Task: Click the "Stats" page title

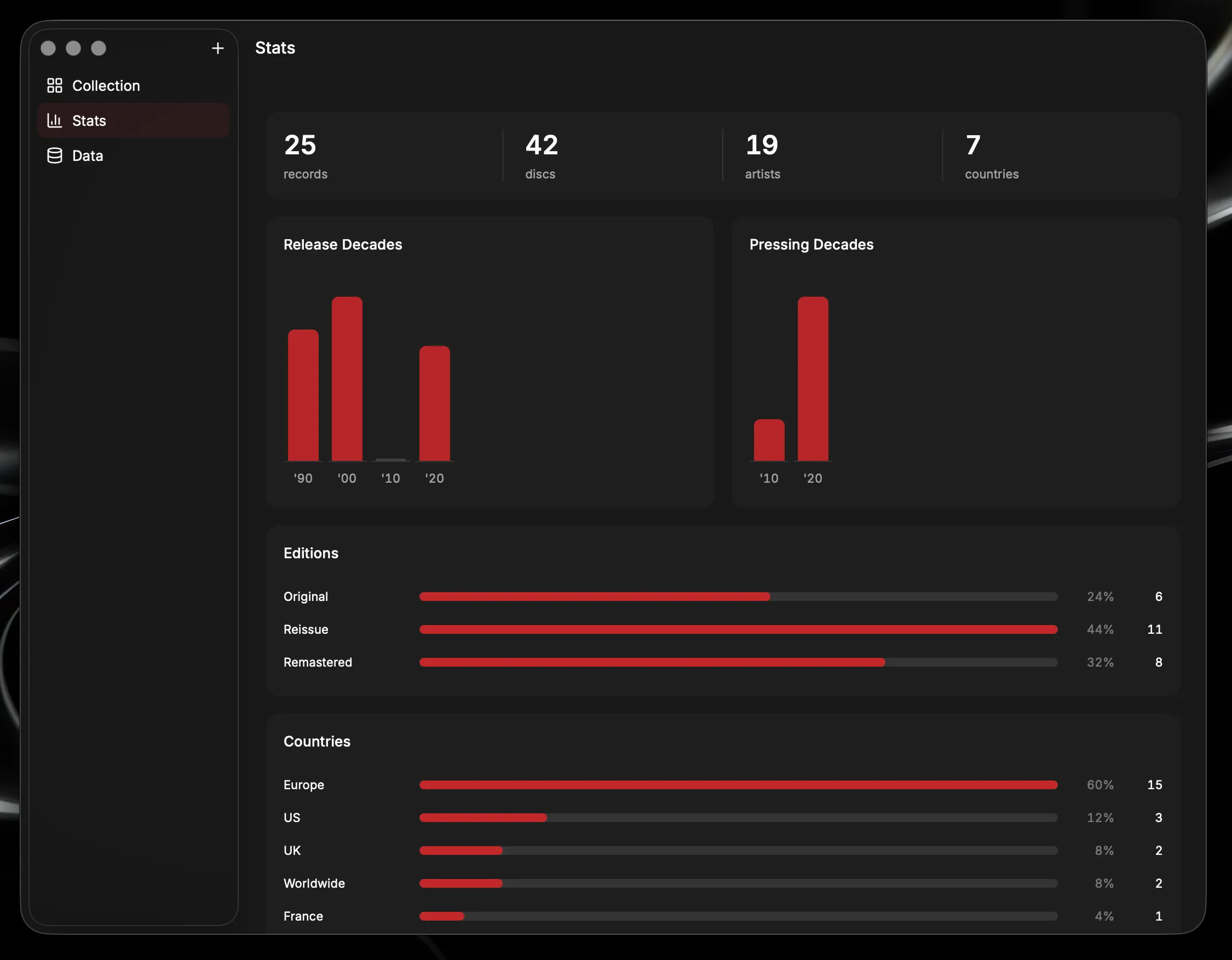Action: click(275, 48)
